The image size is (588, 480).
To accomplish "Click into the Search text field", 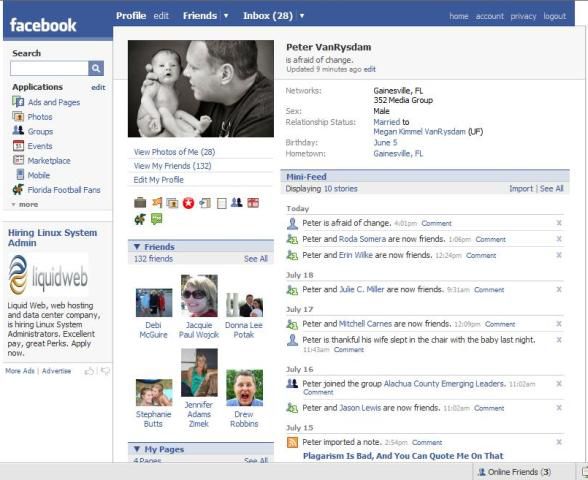I will pyautogui.click(x=49, y=68).
